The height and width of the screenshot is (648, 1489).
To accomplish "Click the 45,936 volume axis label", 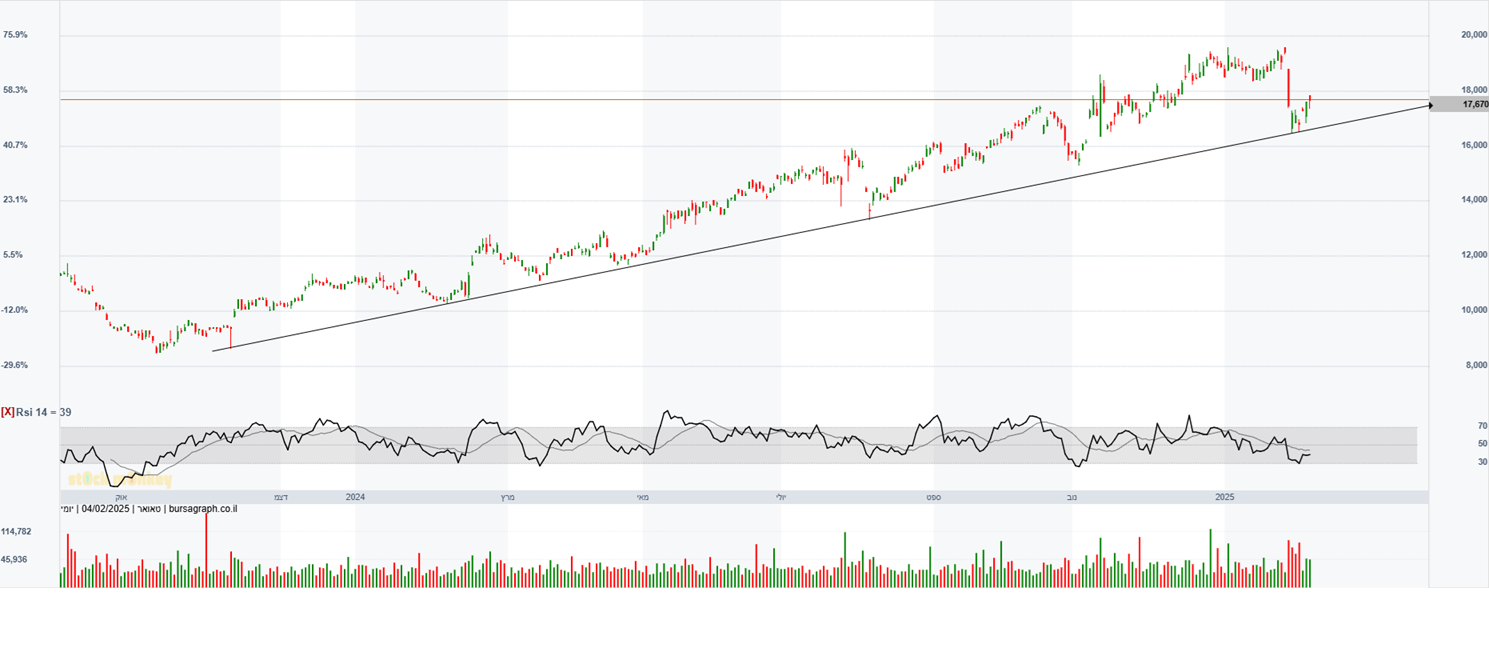I will [x=14, y=559].
